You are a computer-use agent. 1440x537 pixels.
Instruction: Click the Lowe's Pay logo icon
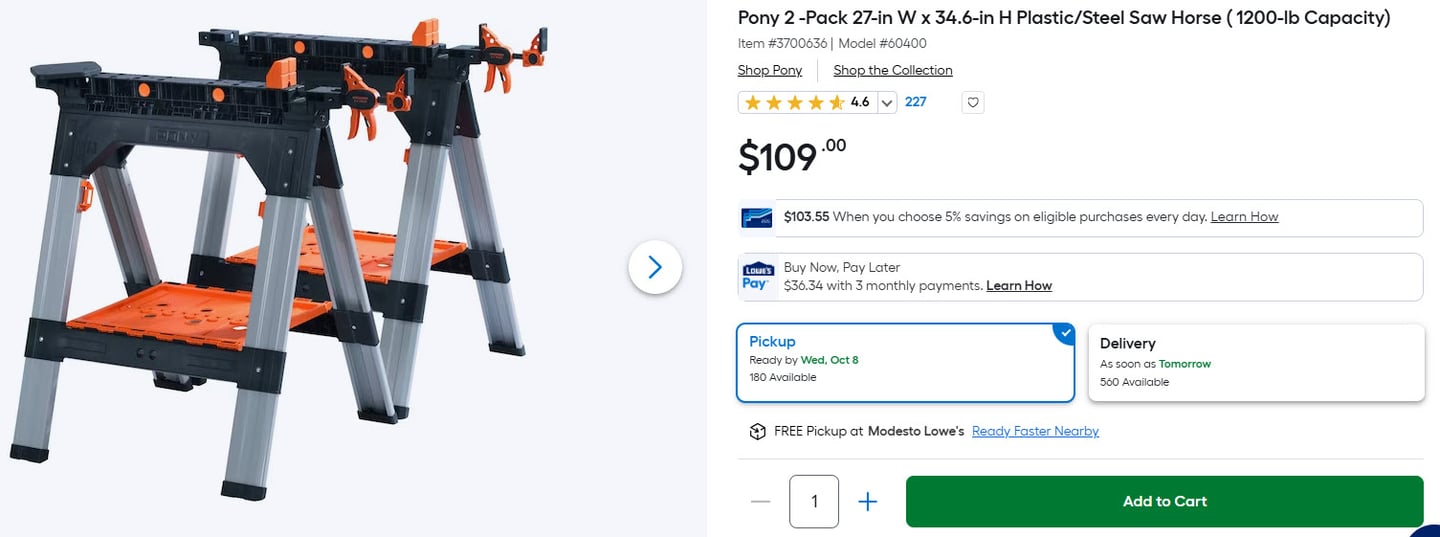point(757,277)
